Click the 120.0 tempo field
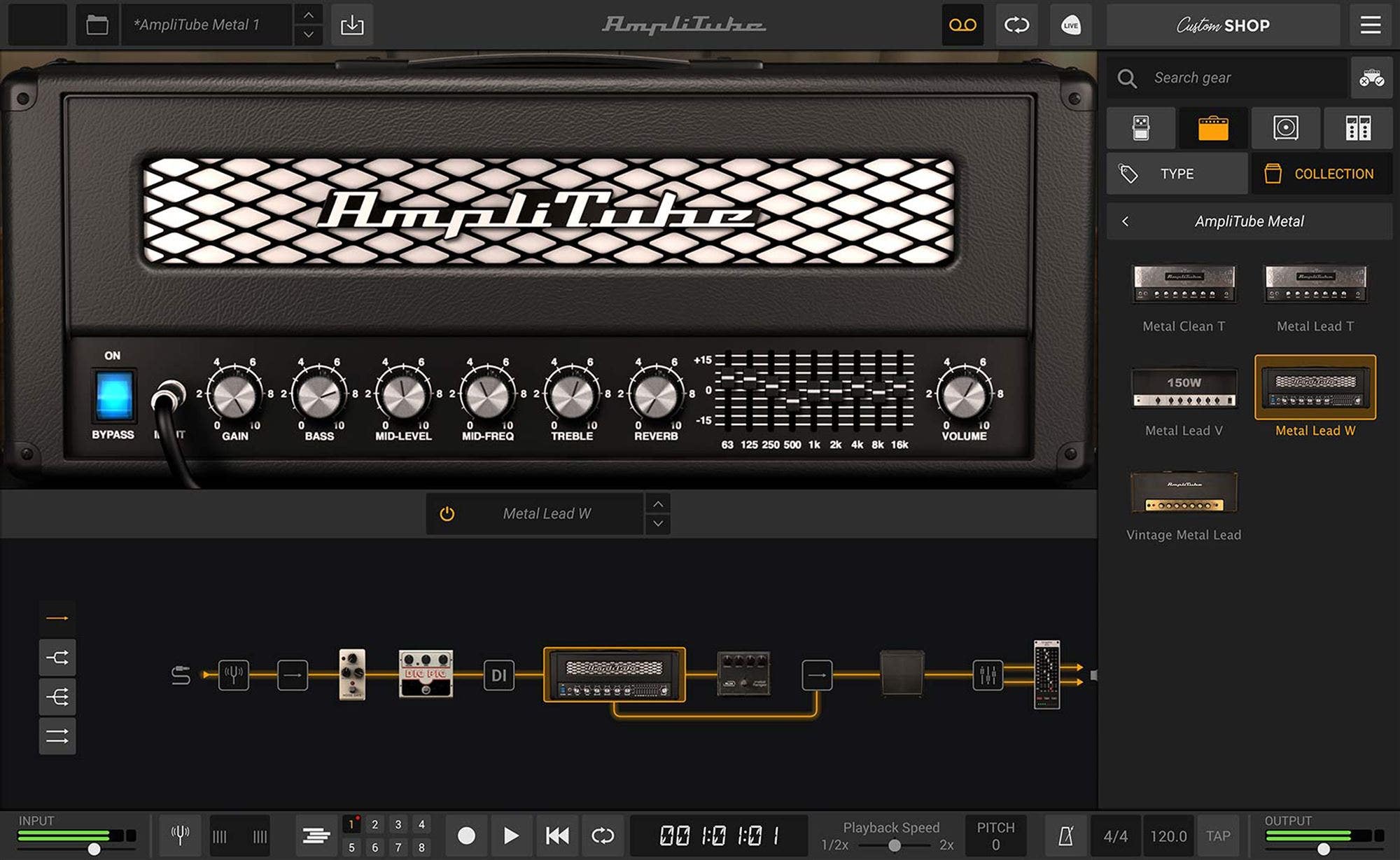The width and height of the screenshot is (1400, 860). point(1168,835)
